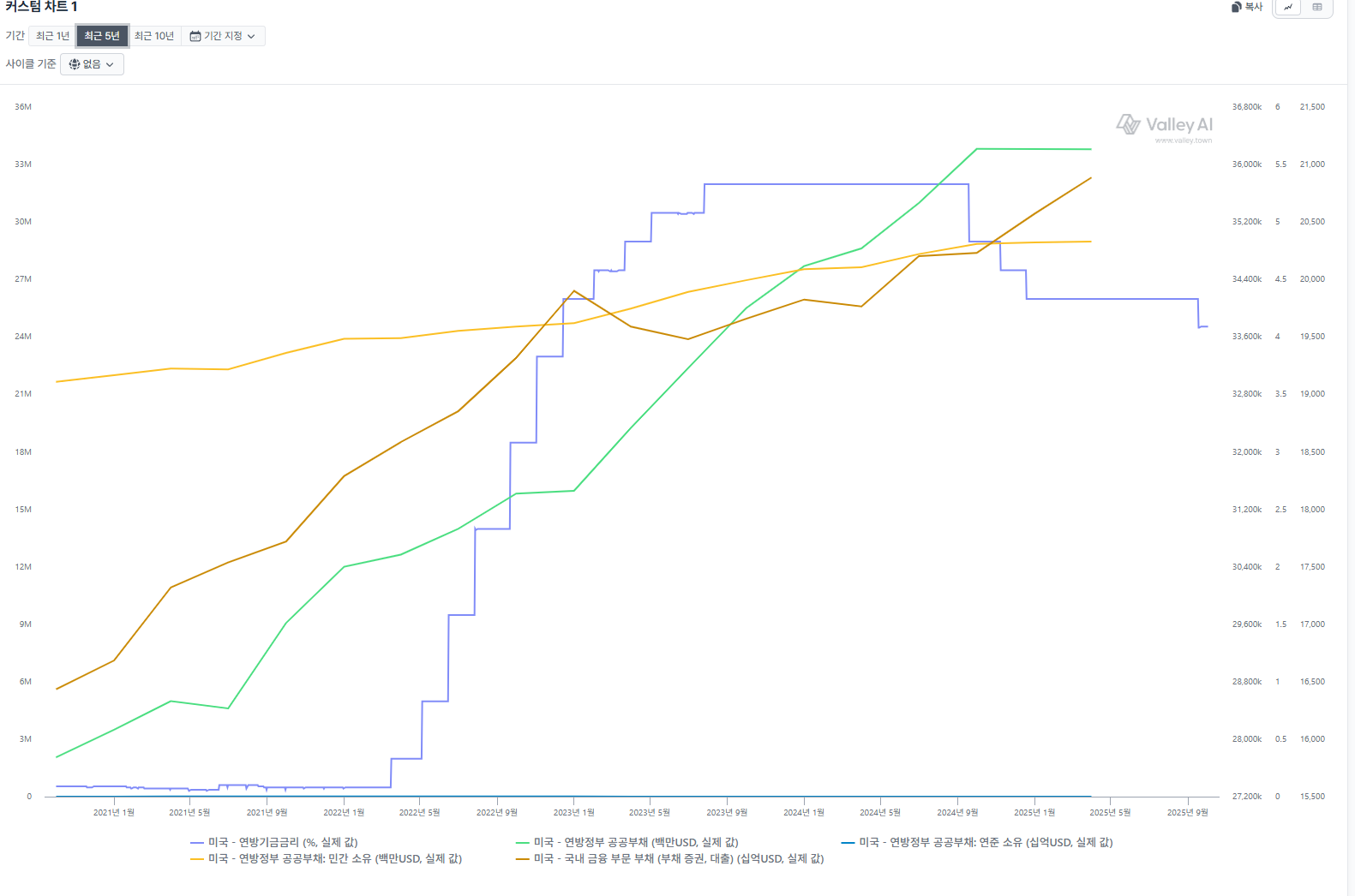This screenshot has height=896, width=1355.
Task: Click the 18,500 right axis value
Action: tap(1312, 452)
